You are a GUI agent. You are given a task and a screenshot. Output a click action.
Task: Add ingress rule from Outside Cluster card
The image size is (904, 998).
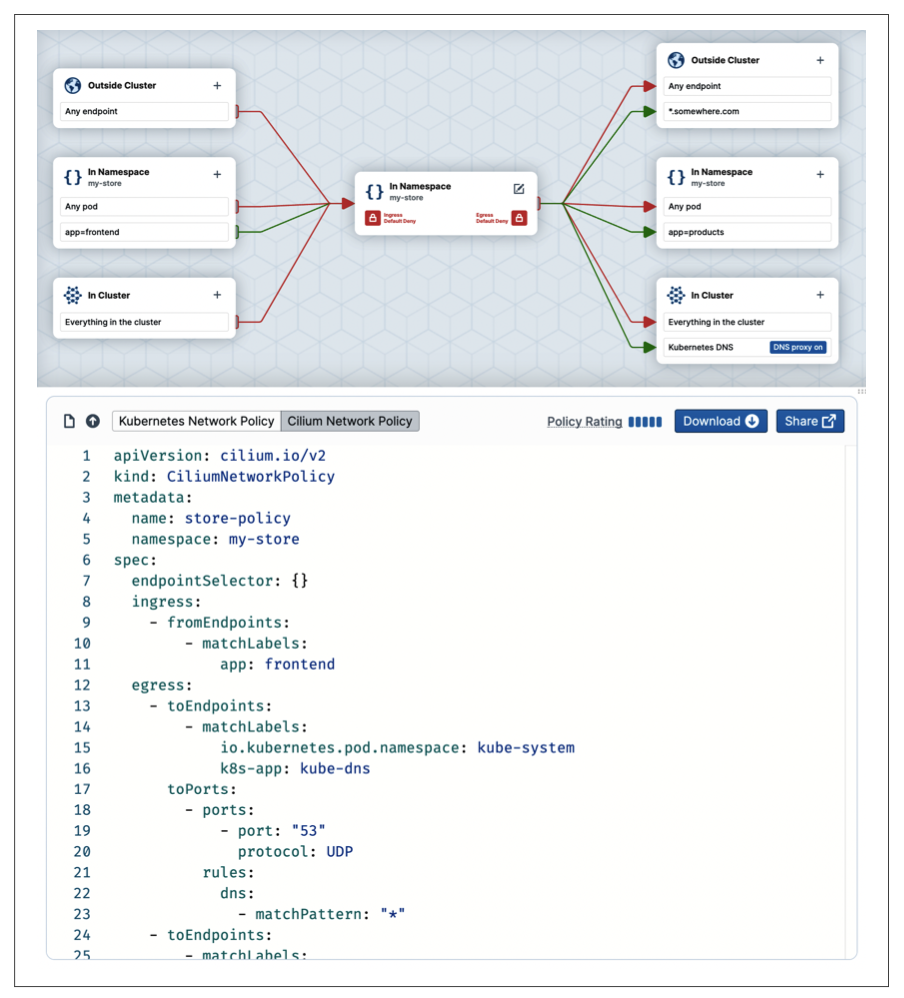pos(217,85)
